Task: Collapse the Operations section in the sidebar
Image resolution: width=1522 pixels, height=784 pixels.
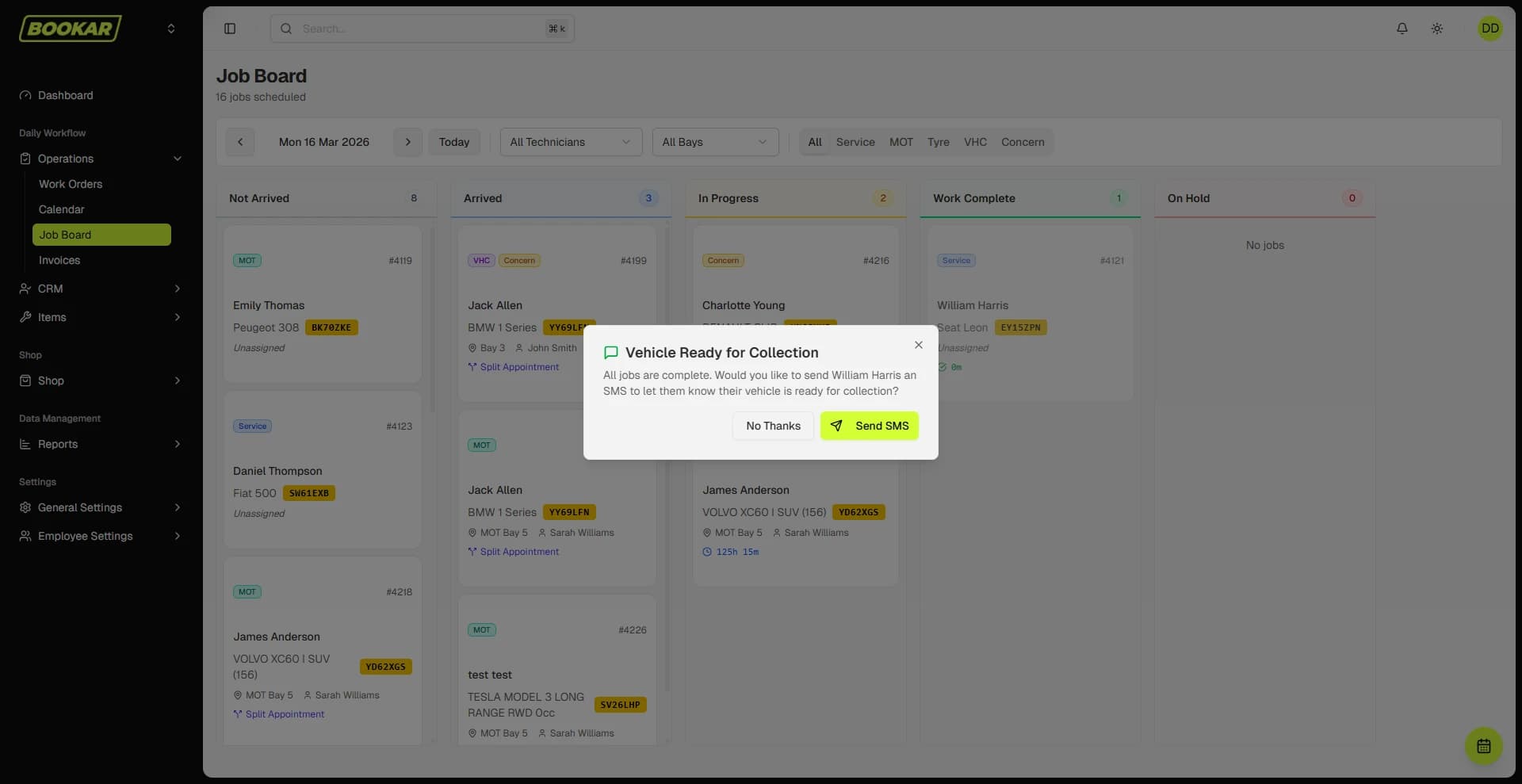Action: 178,159
